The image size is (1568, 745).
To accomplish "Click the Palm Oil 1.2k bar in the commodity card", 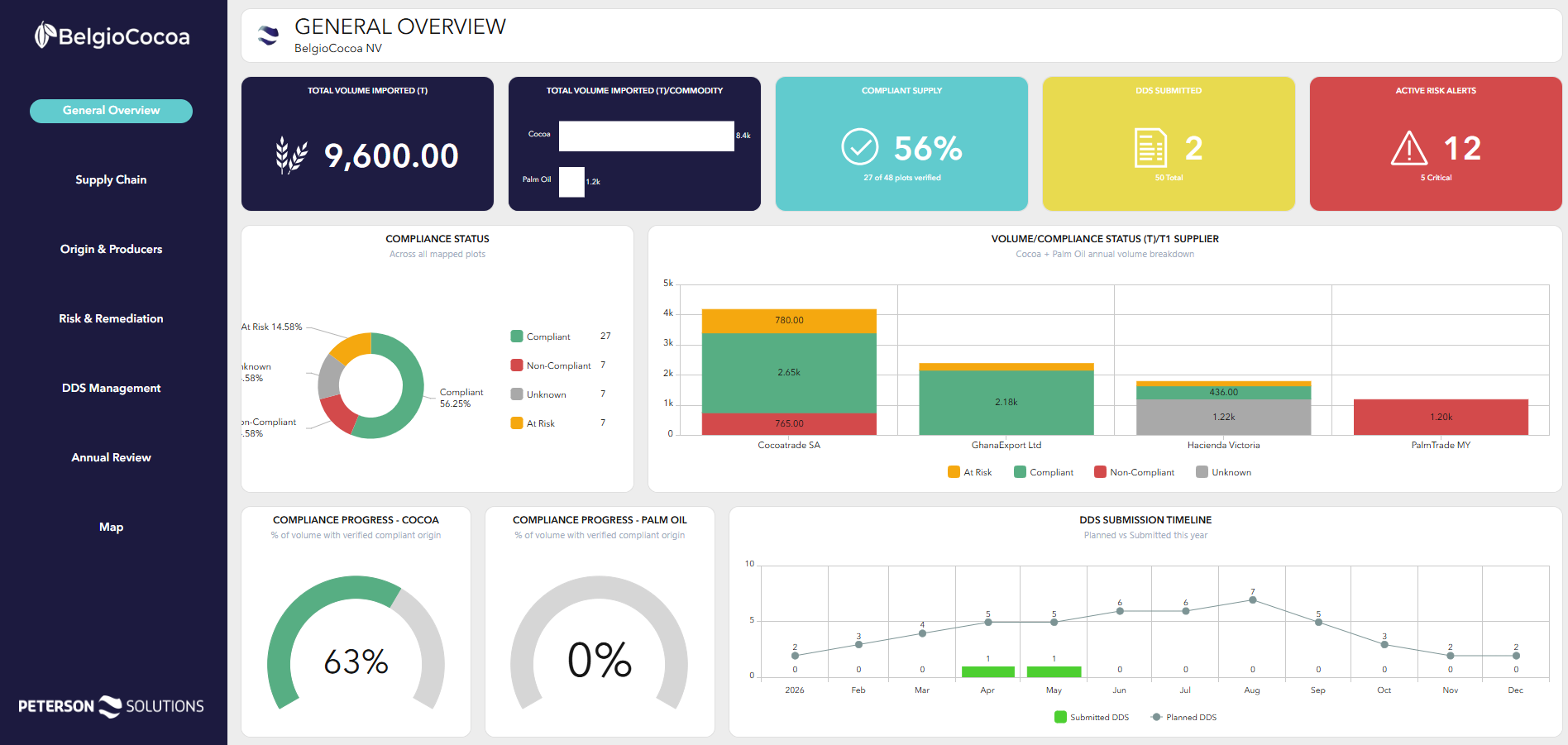I will 571,182.
